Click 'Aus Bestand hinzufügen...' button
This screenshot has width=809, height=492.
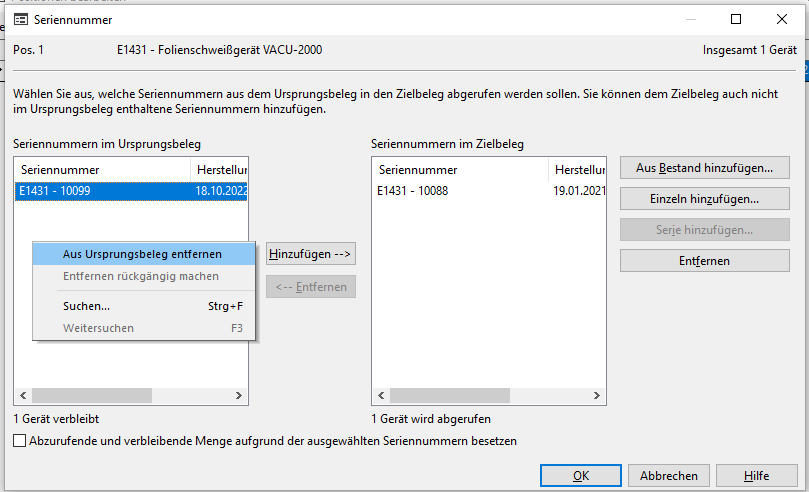[704, 167]
